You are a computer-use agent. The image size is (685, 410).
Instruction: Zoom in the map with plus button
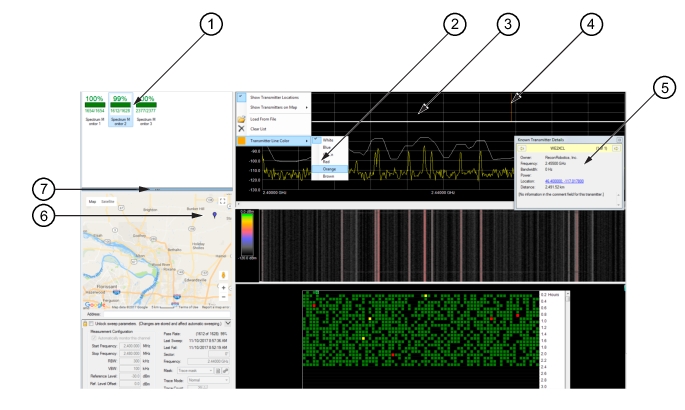pyautogui.click(x=222, y=286)
